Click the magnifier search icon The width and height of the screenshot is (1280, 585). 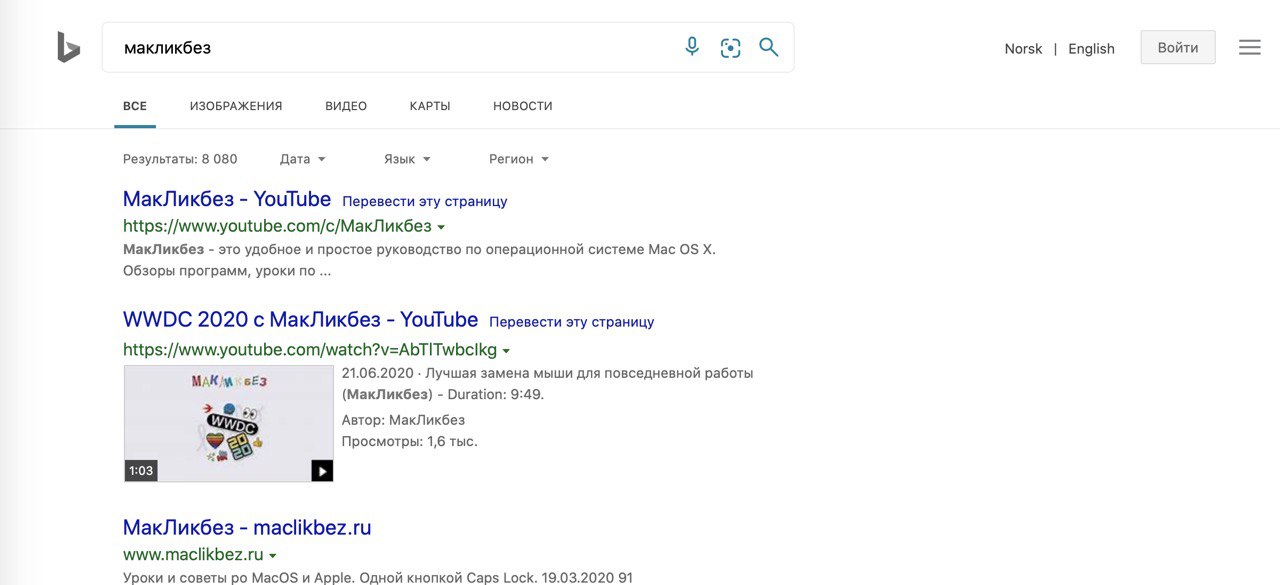[x=768, y=47]
